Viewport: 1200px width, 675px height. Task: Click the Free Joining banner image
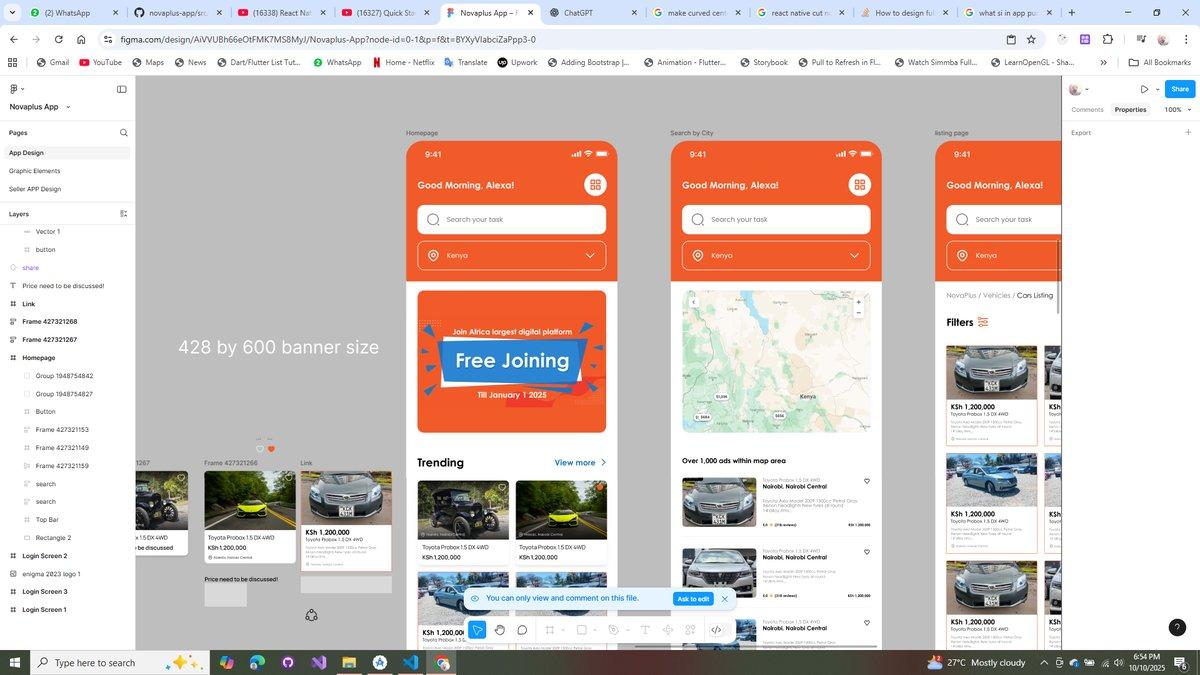[512, 361]
